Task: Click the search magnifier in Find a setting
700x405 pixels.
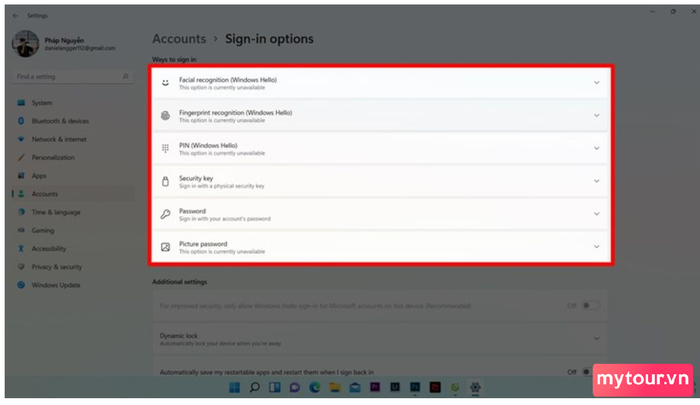Action: click(125, 77)
